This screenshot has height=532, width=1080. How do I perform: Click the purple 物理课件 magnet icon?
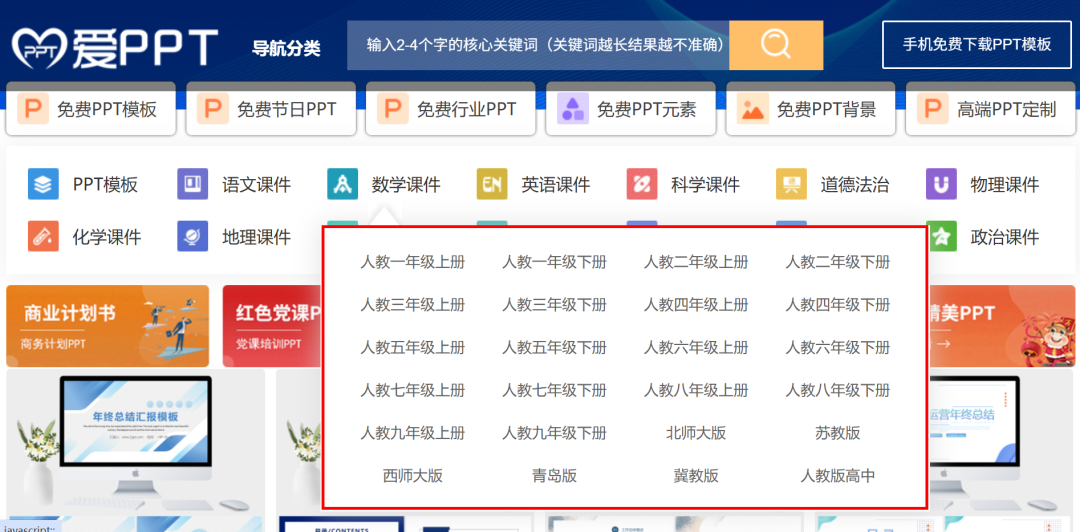[x=941, y=184]
